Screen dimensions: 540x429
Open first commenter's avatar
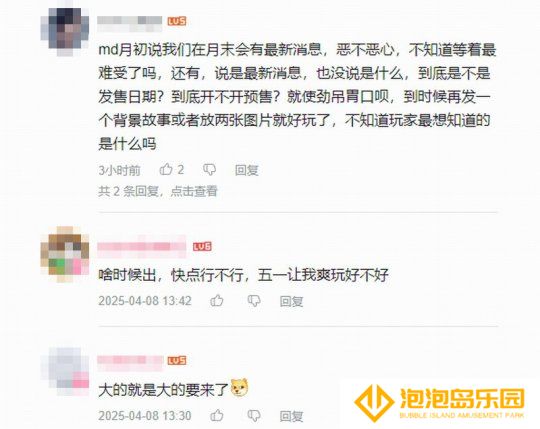pos(65,32)
